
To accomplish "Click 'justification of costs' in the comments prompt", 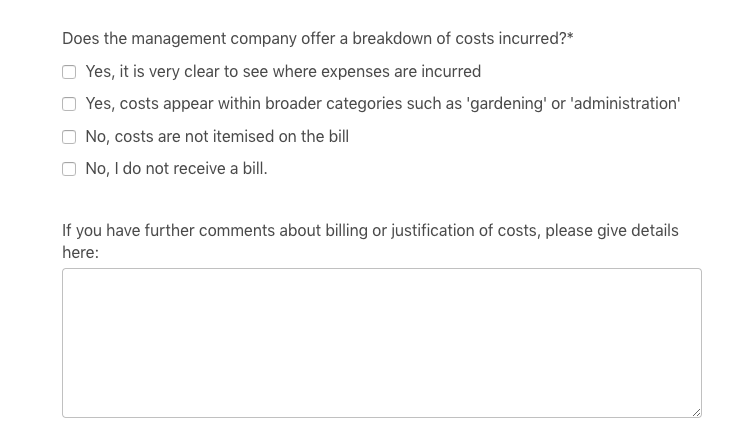I will [x=465, y=231].
